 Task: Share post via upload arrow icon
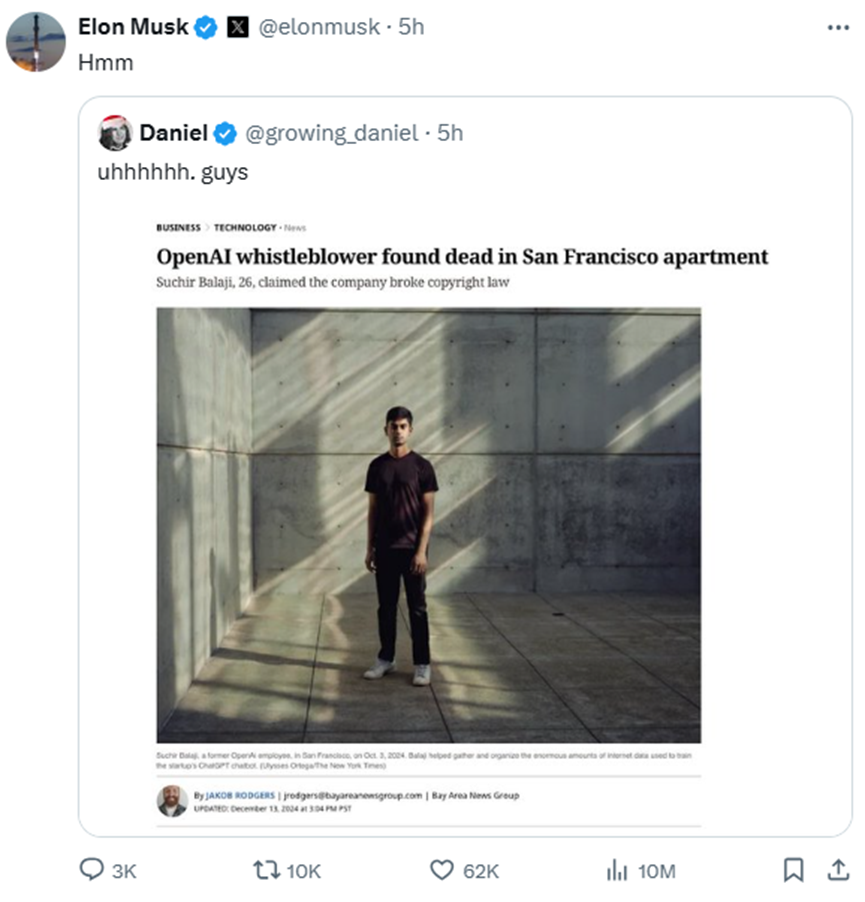[837, 871]
